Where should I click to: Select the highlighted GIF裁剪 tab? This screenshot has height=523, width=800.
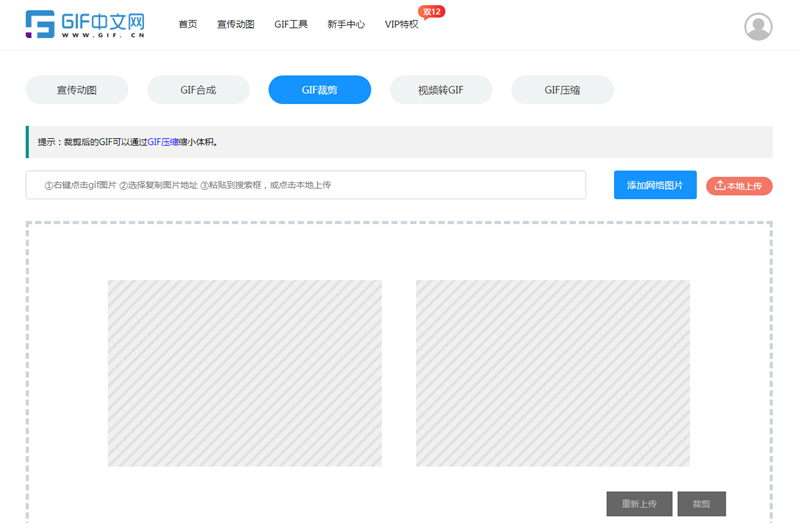(x=319, y=90)
